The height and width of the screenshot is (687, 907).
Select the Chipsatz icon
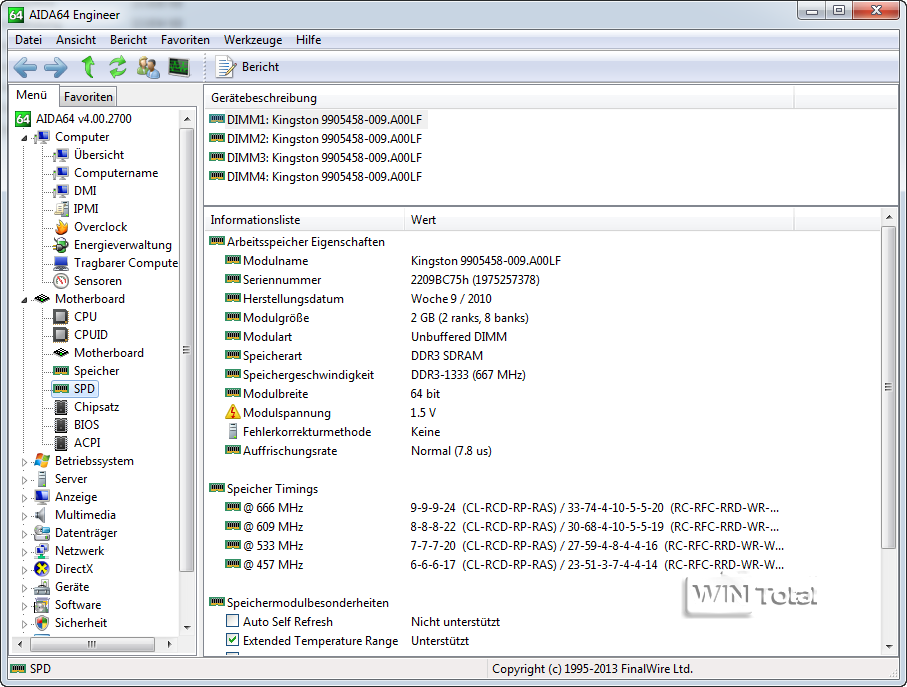point(61,407)
